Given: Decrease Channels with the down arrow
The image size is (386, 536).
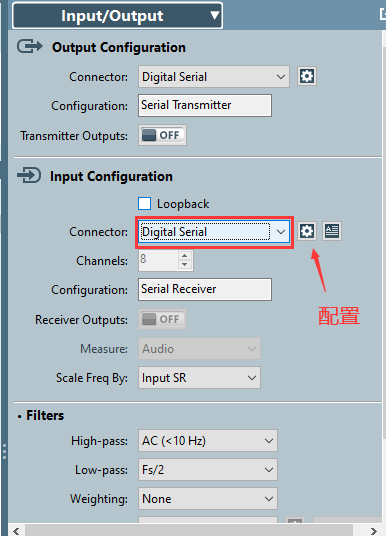Looking at the screenshot, I should [185, 265].
